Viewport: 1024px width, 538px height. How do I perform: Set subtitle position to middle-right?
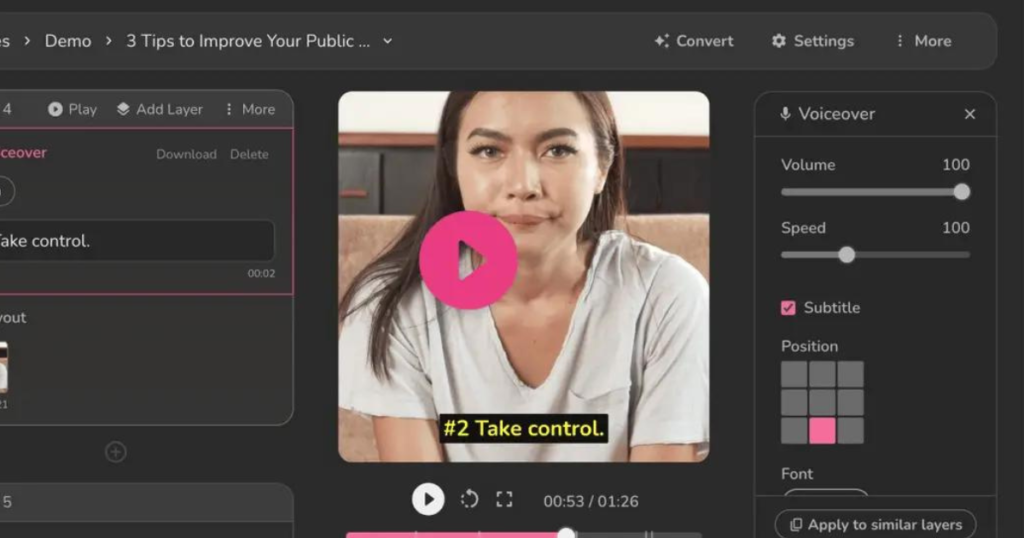point(850,402)
